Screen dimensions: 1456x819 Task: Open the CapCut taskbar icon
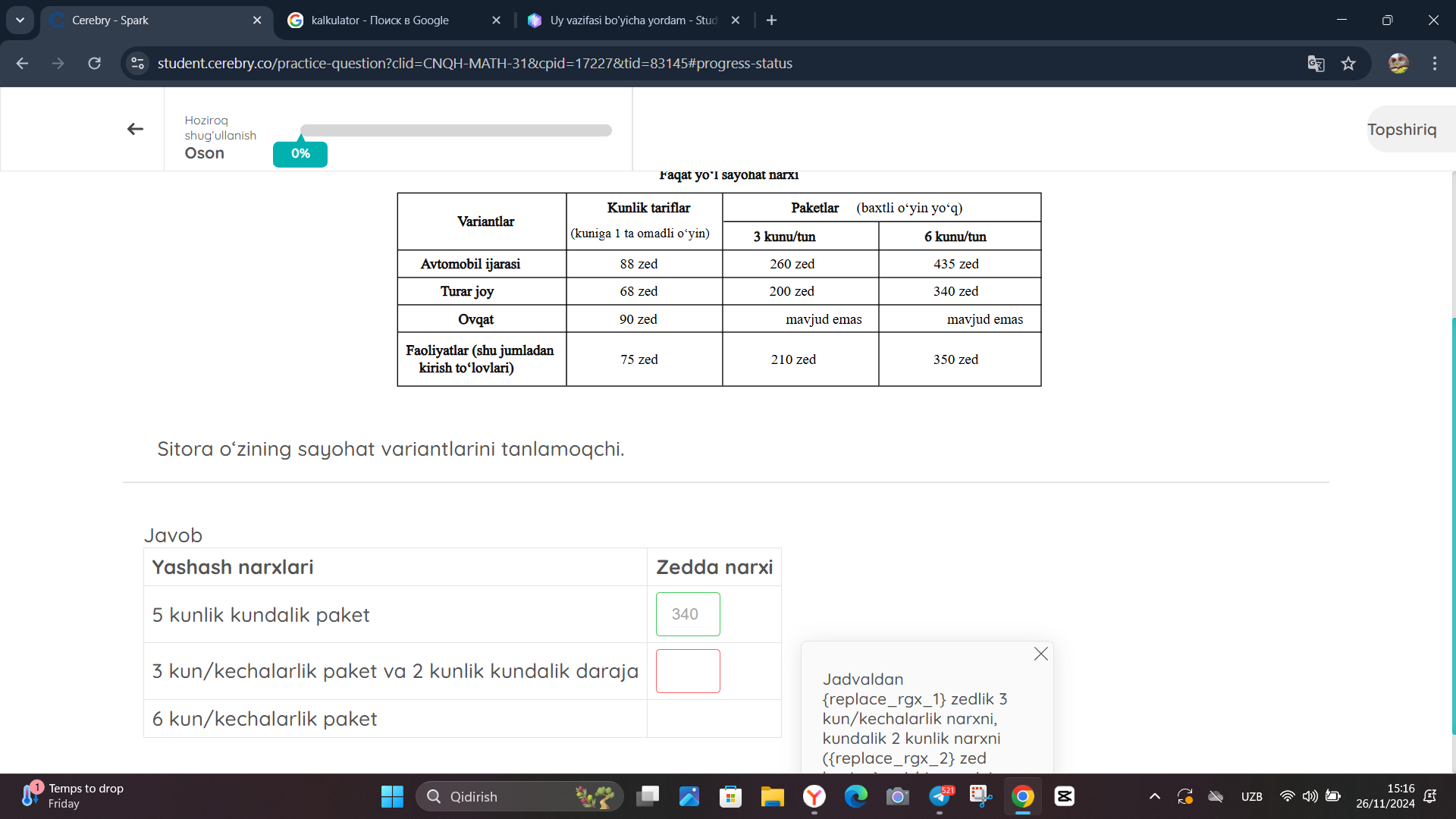(1064, 796)
